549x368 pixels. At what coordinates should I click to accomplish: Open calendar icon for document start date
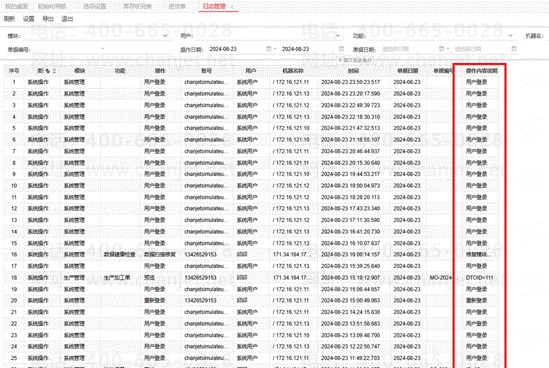[x=441, y=49]
